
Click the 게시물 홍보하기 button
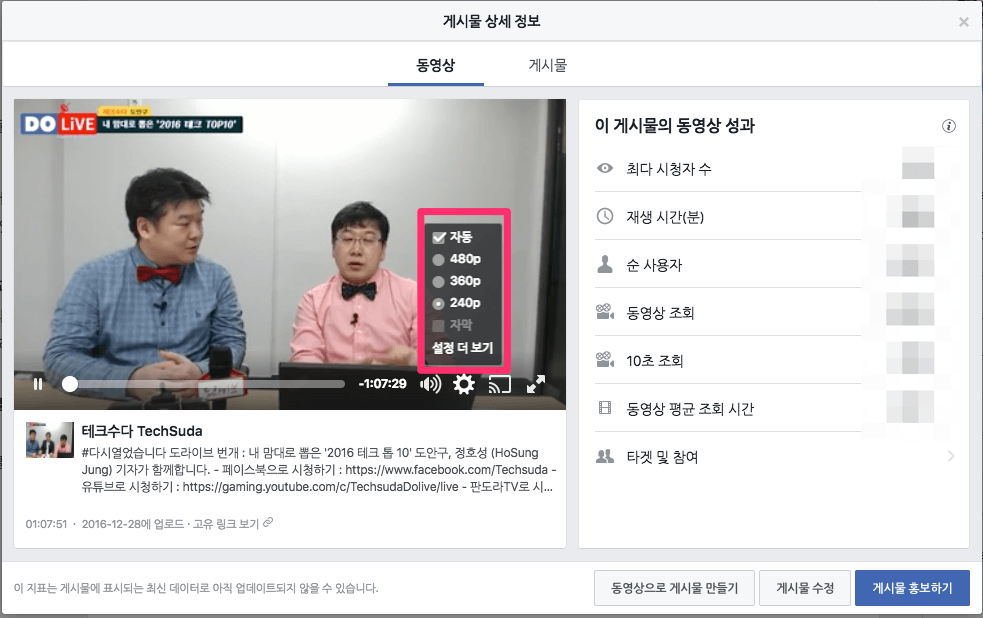click(x=912, y=588)
